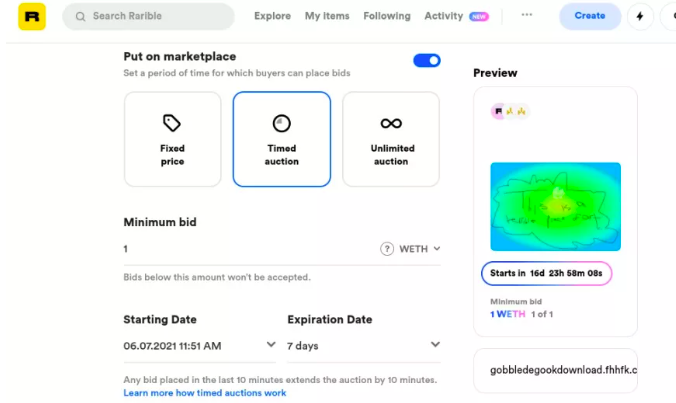This screenshot has height=403, width=676.
Task: Click the lightning bolt icon button
Action: coord(640,16)
